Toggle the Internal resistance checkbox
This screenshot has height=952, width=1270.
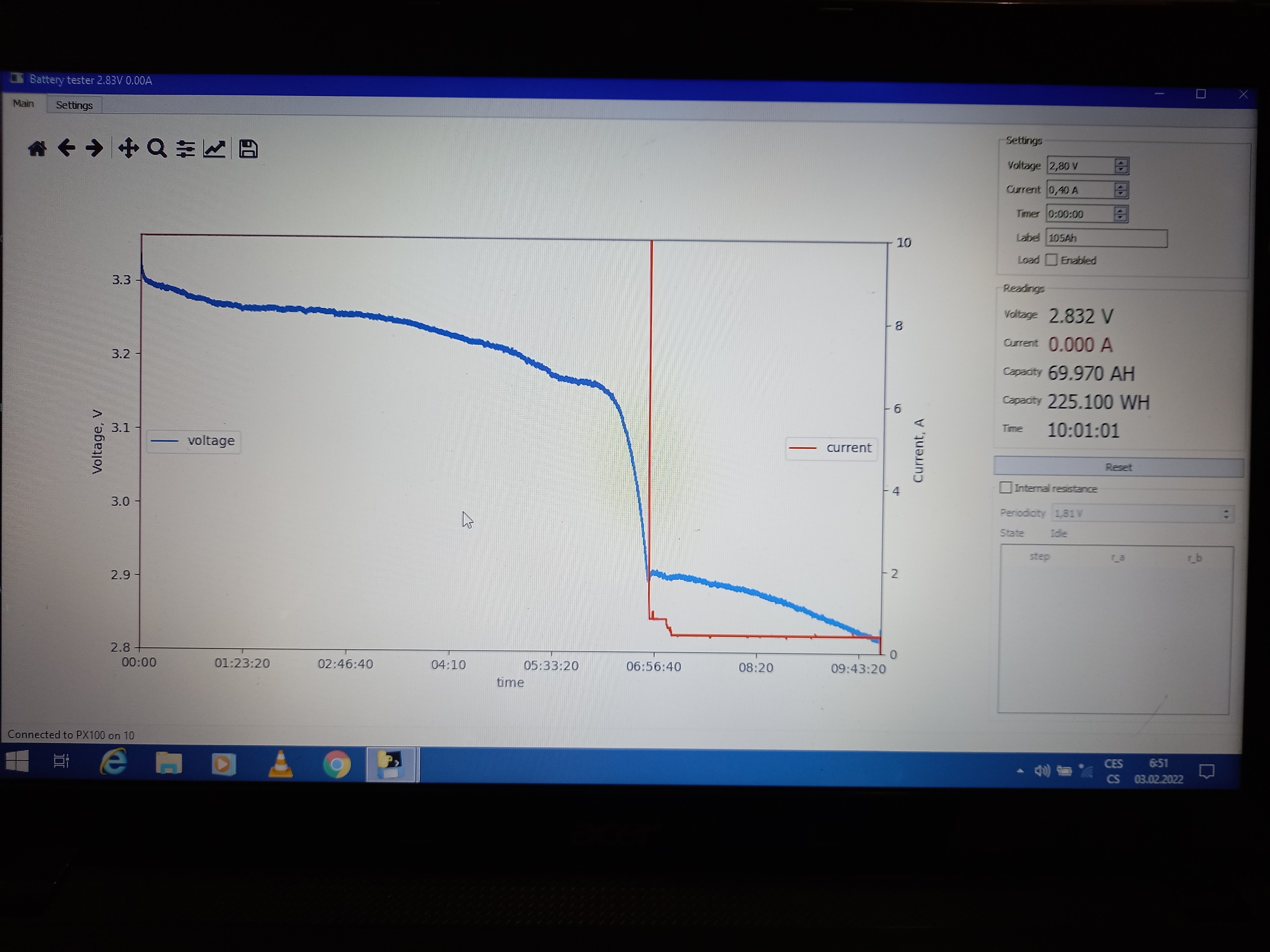pyautogui.click(x=1005, y=488)
